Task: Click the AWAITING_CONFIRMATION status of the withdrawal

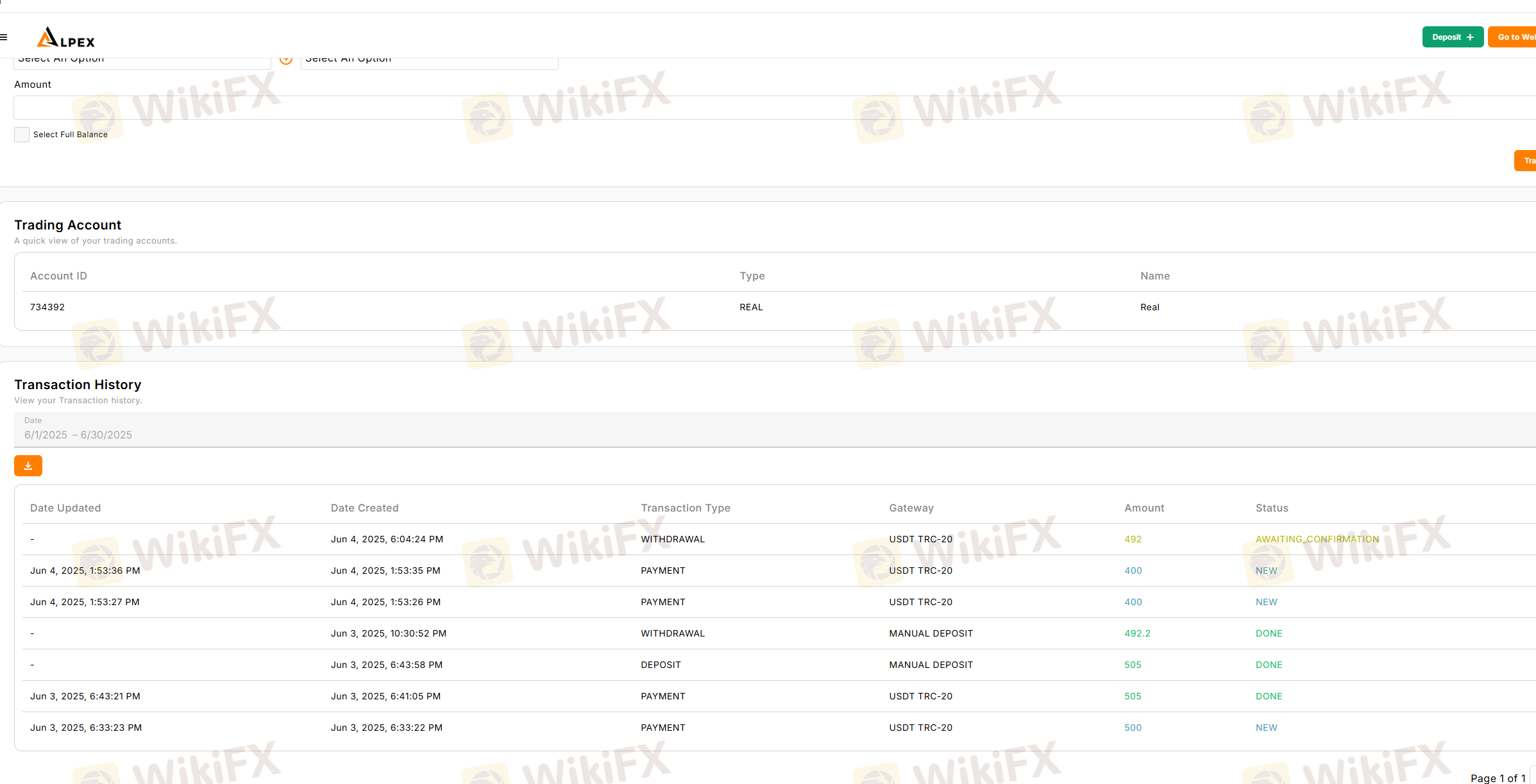Action: (1317, 539)
